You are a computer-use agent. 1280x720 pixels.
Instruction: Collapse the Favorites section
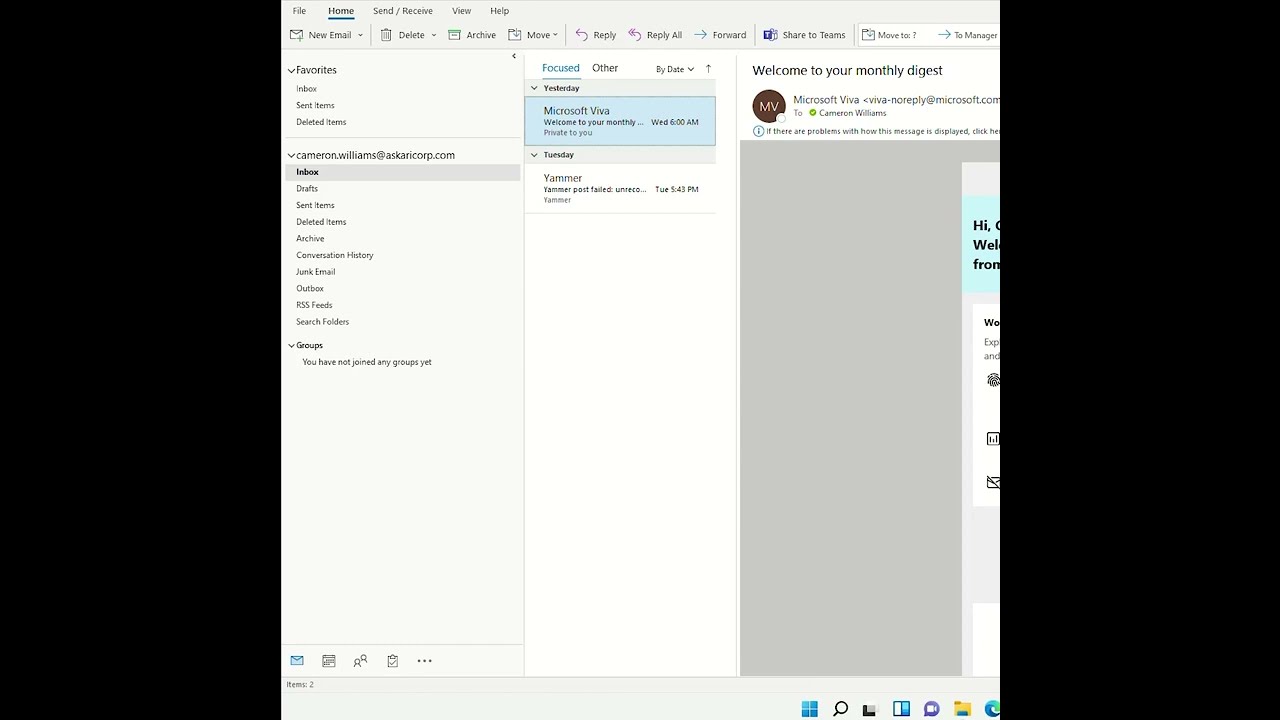click(291, 70)
